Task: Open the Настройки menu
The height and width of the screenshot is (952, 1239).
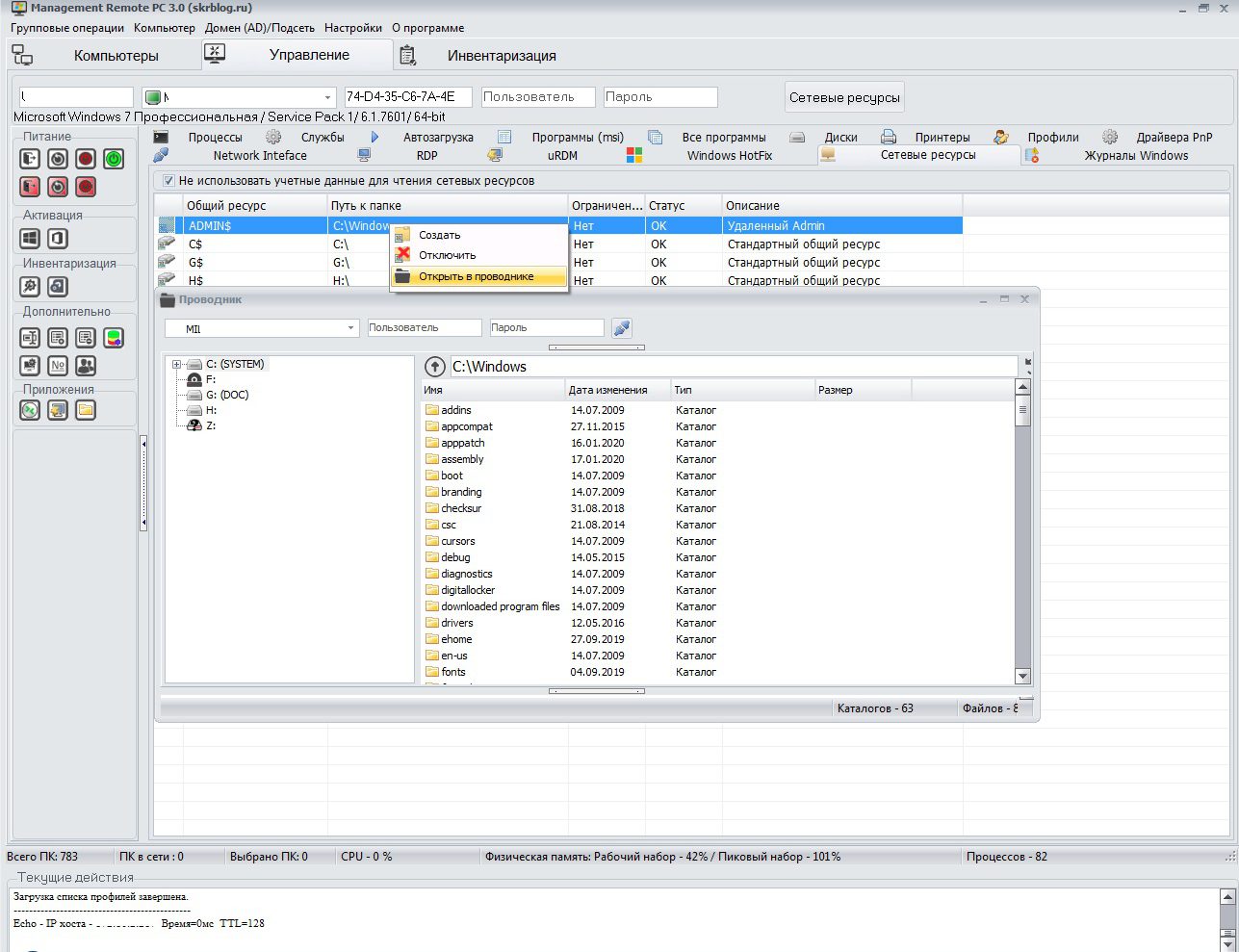Action: (353, 28)
